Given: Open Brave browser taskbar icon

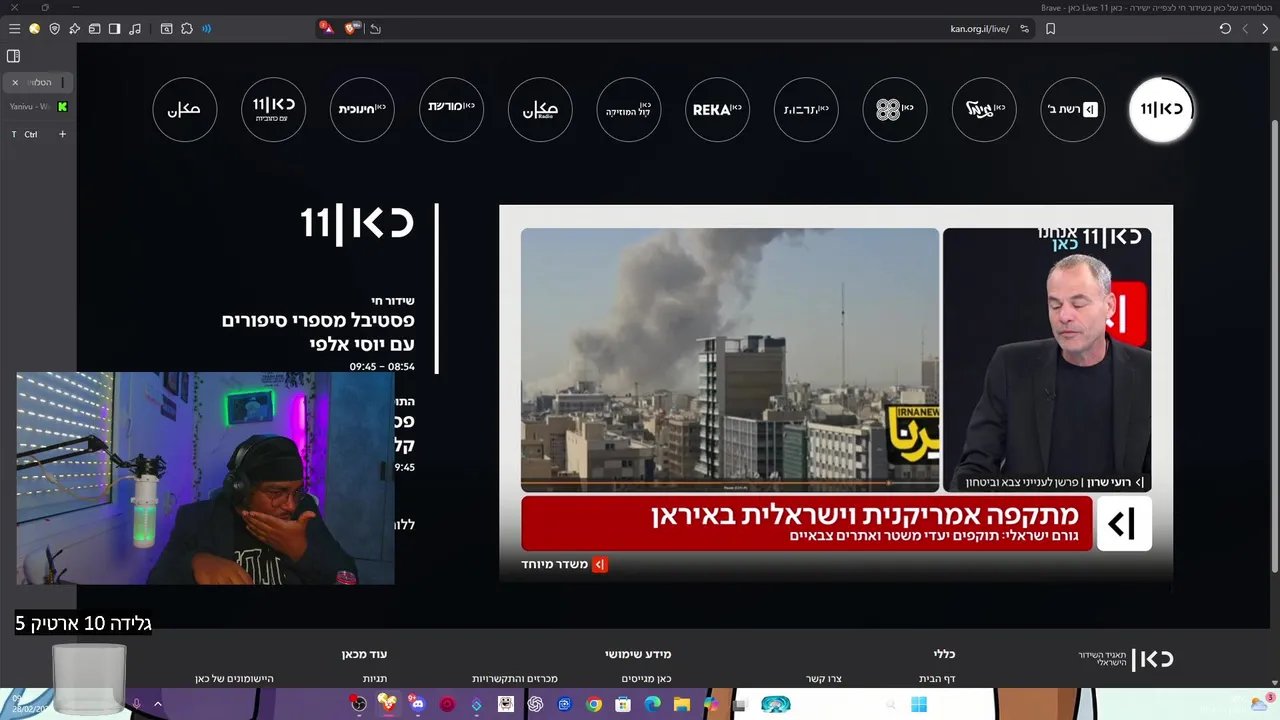Looking at the screenshot, I should [387, 703].
